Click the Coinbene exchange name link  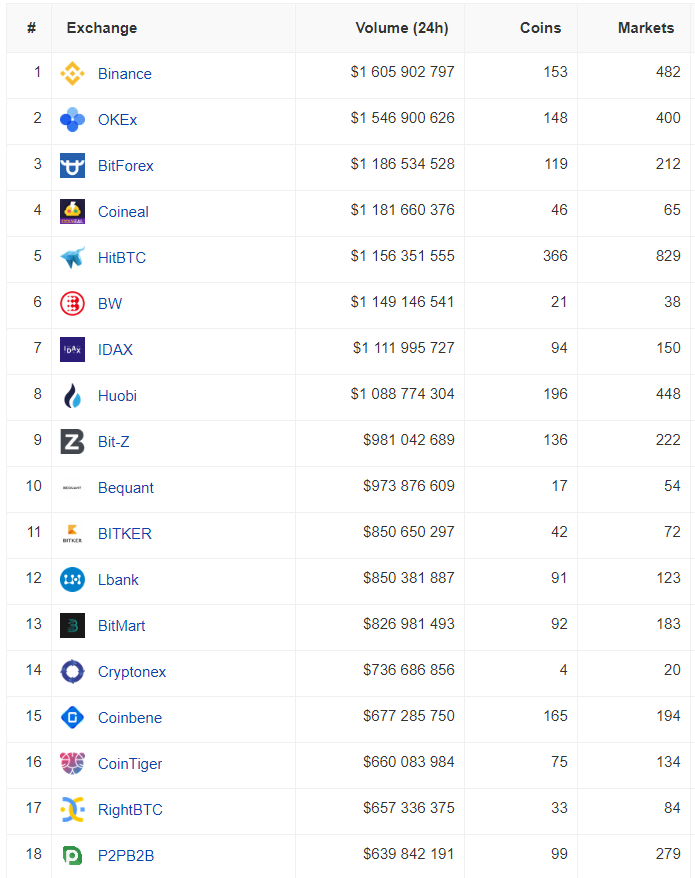pos(130,718)
